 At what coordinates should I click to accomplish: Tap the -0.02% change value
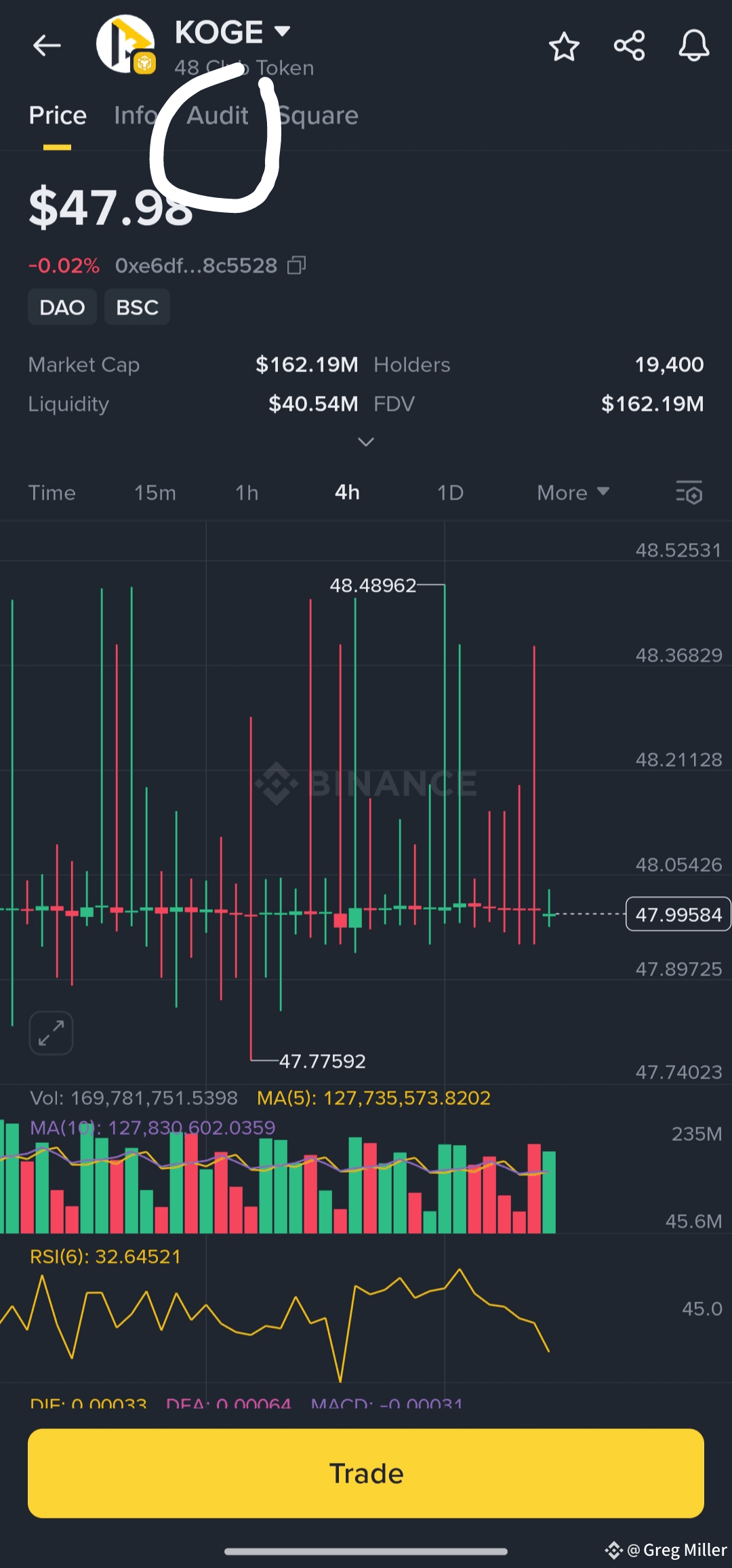coord(64,266)
